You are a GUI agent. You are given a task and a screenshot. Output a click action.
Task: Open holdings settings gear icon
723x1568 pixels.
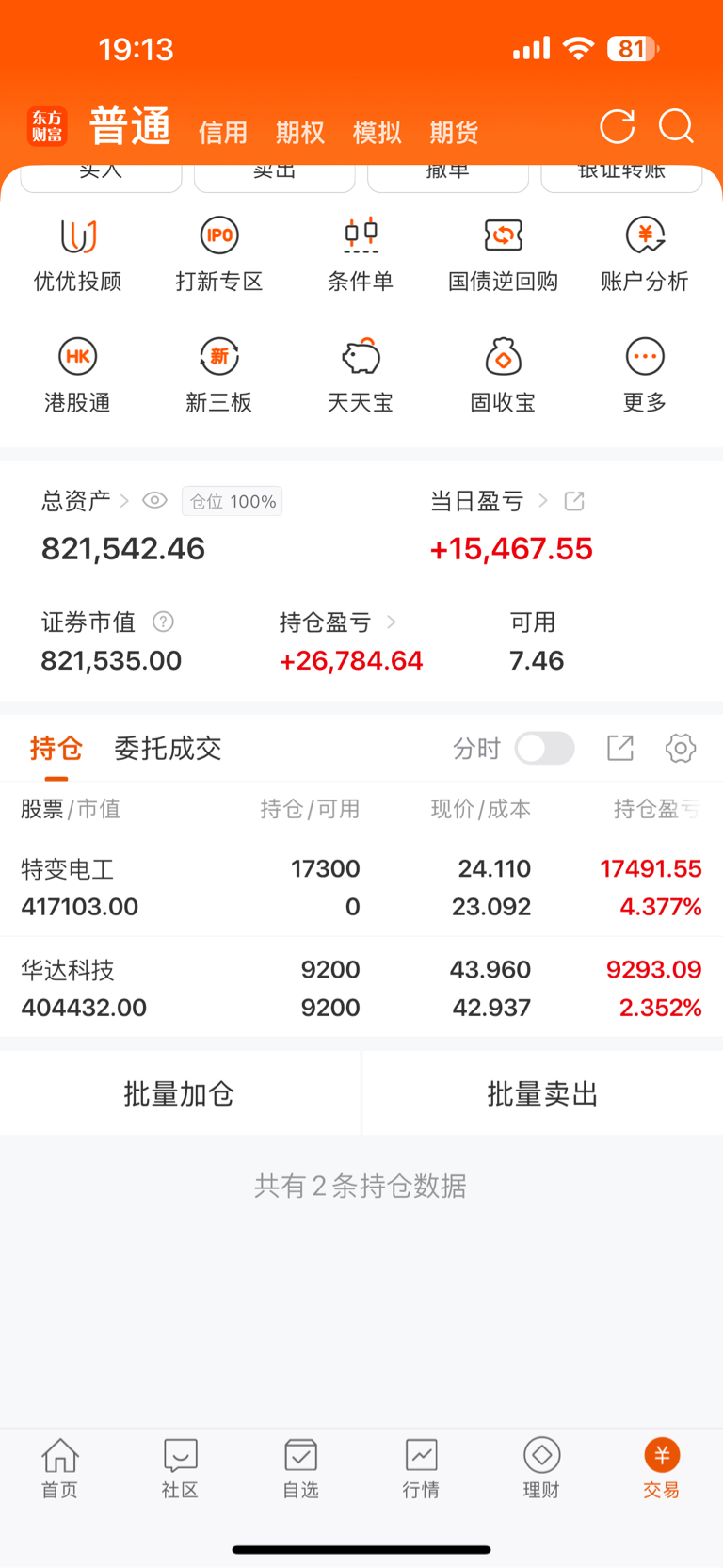tap(681, 749)
